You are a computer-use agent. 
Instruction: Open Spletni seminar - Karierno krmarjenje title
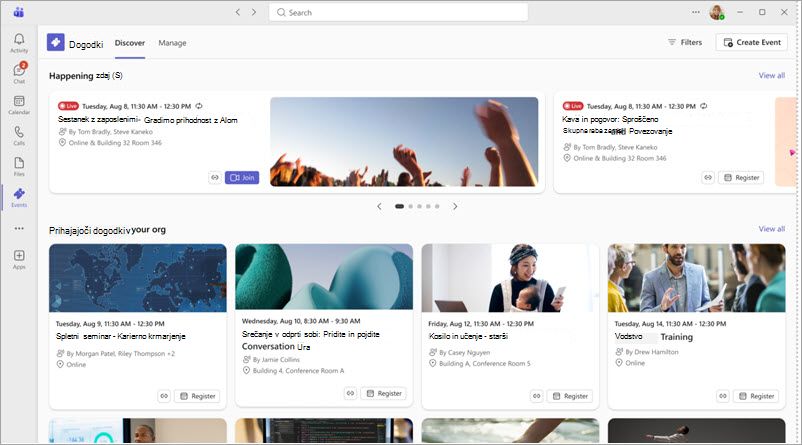[x=121, y=336]
